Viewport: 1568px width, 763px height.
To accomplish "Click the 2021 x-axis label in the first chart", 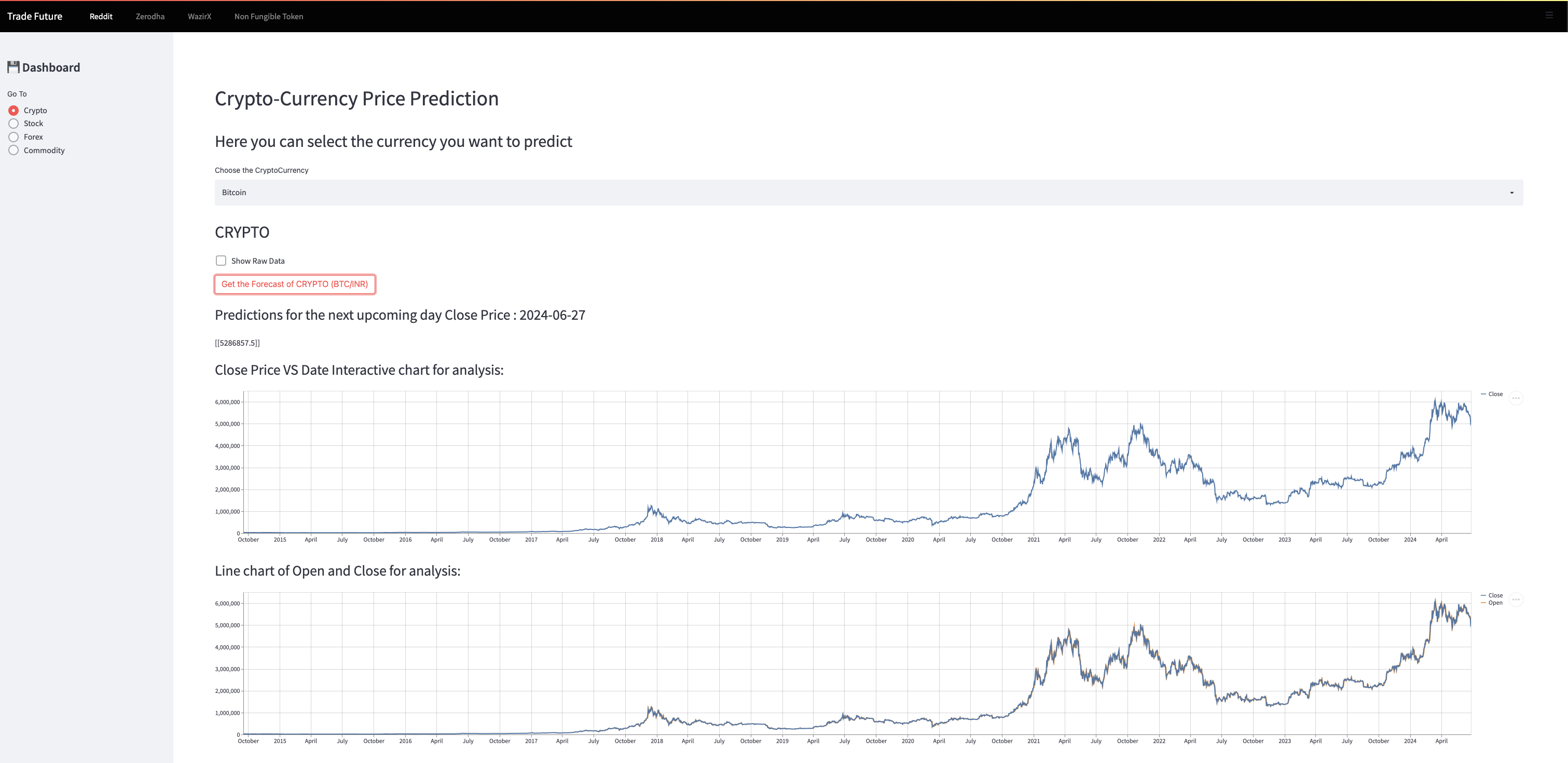I will 1034,539.
